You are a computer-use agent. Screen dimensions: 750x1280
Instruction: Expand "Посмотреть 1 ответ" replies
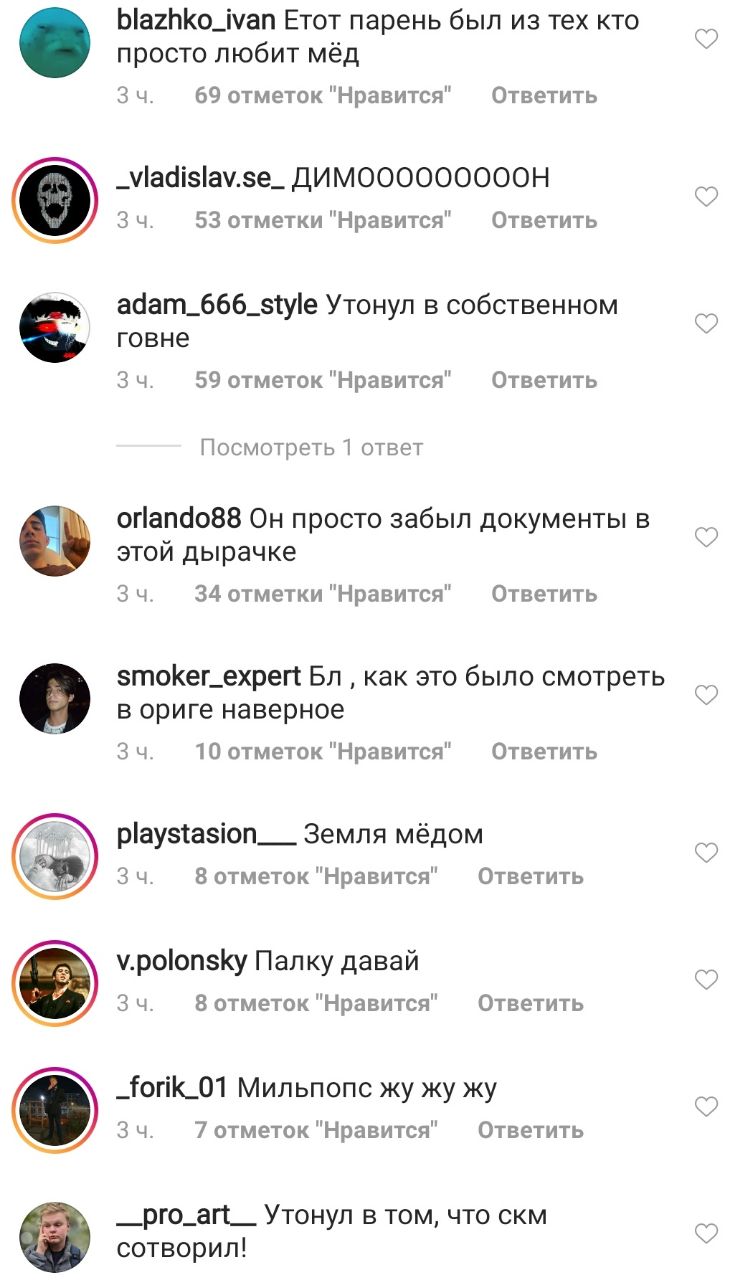[311, 447]
